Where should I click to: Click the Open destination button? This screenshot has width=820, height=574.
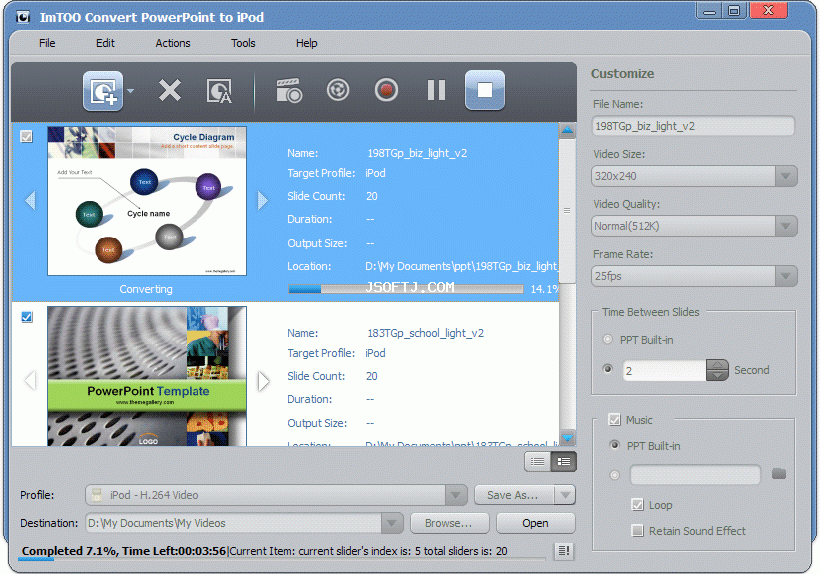(536, 523)
